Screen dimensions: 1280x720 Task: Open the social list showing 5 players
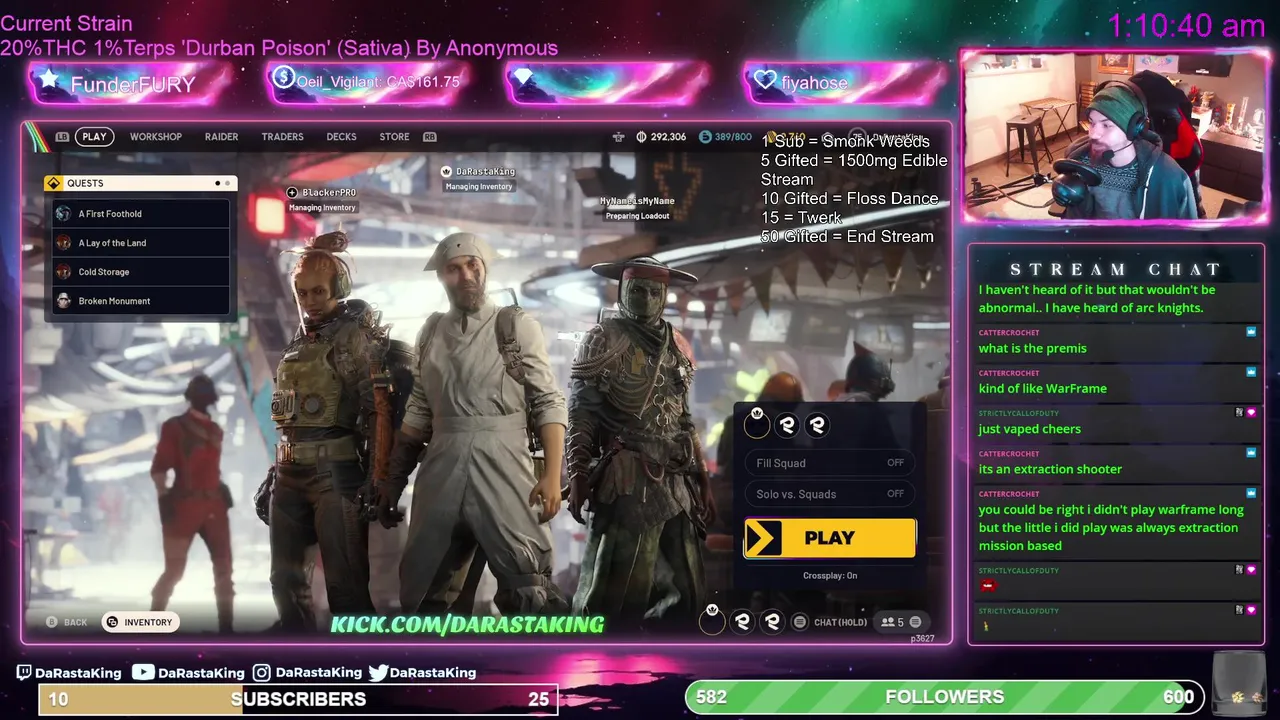point(900,622)
